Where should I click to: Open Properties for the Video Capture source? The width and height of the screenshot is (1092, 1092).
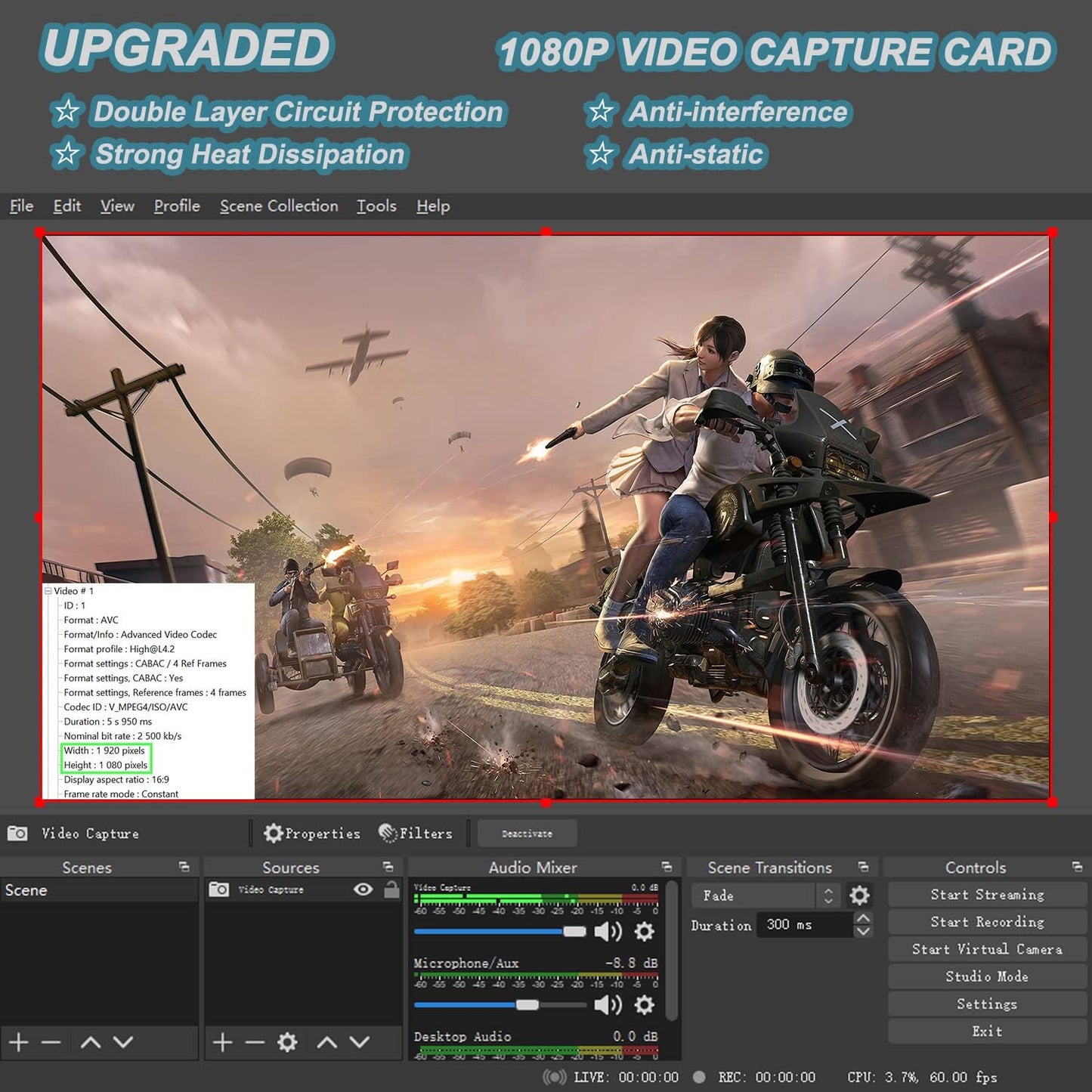coord(311,834)
